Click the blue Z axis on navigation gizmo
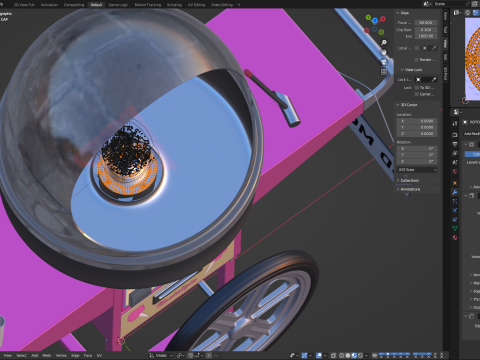 tap(375, 20)
